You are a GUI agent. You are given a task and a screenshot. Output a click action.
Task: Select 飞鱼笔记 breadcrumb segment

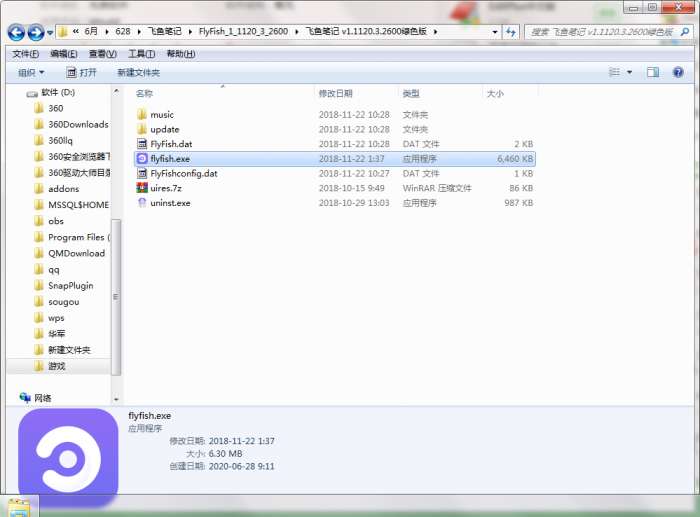click(x=165, y=32)
